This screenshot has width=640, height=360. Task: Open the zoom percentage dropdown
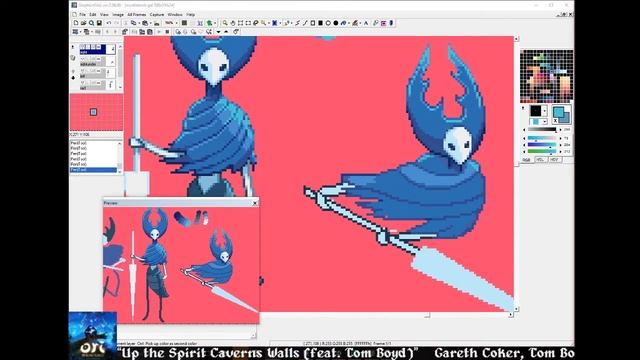pyautogui.click(x=177, y=23)
